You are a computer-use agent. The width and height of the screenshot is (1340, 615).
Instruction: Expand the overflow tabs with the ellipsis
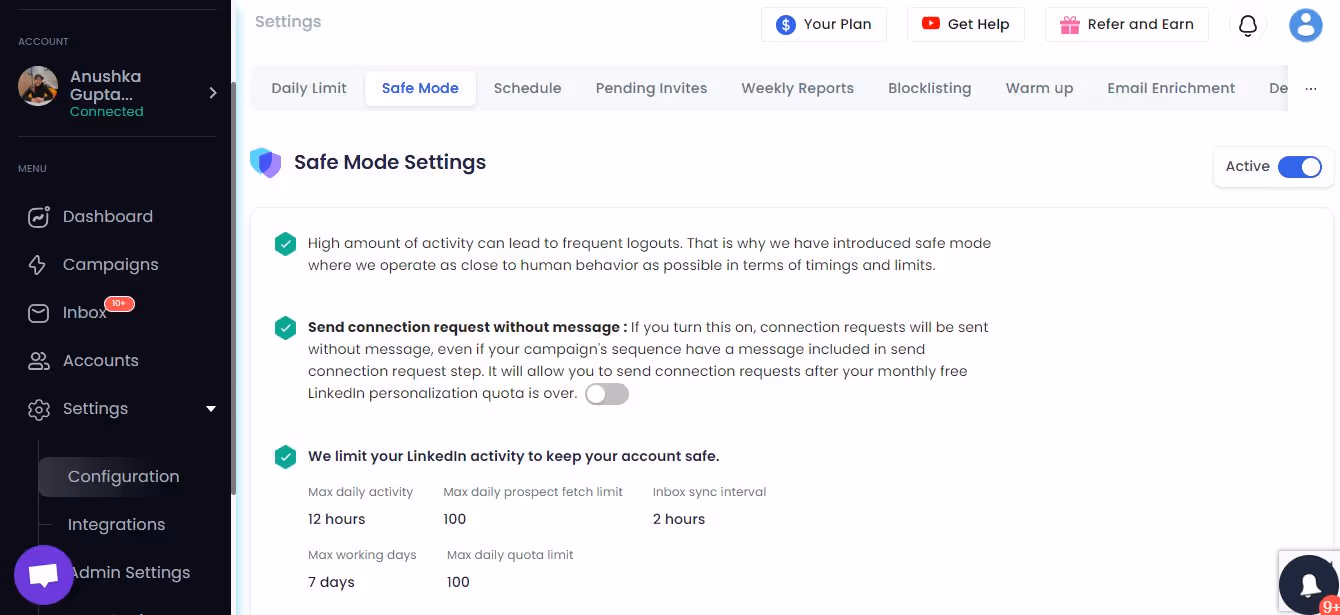[1311, 88]
